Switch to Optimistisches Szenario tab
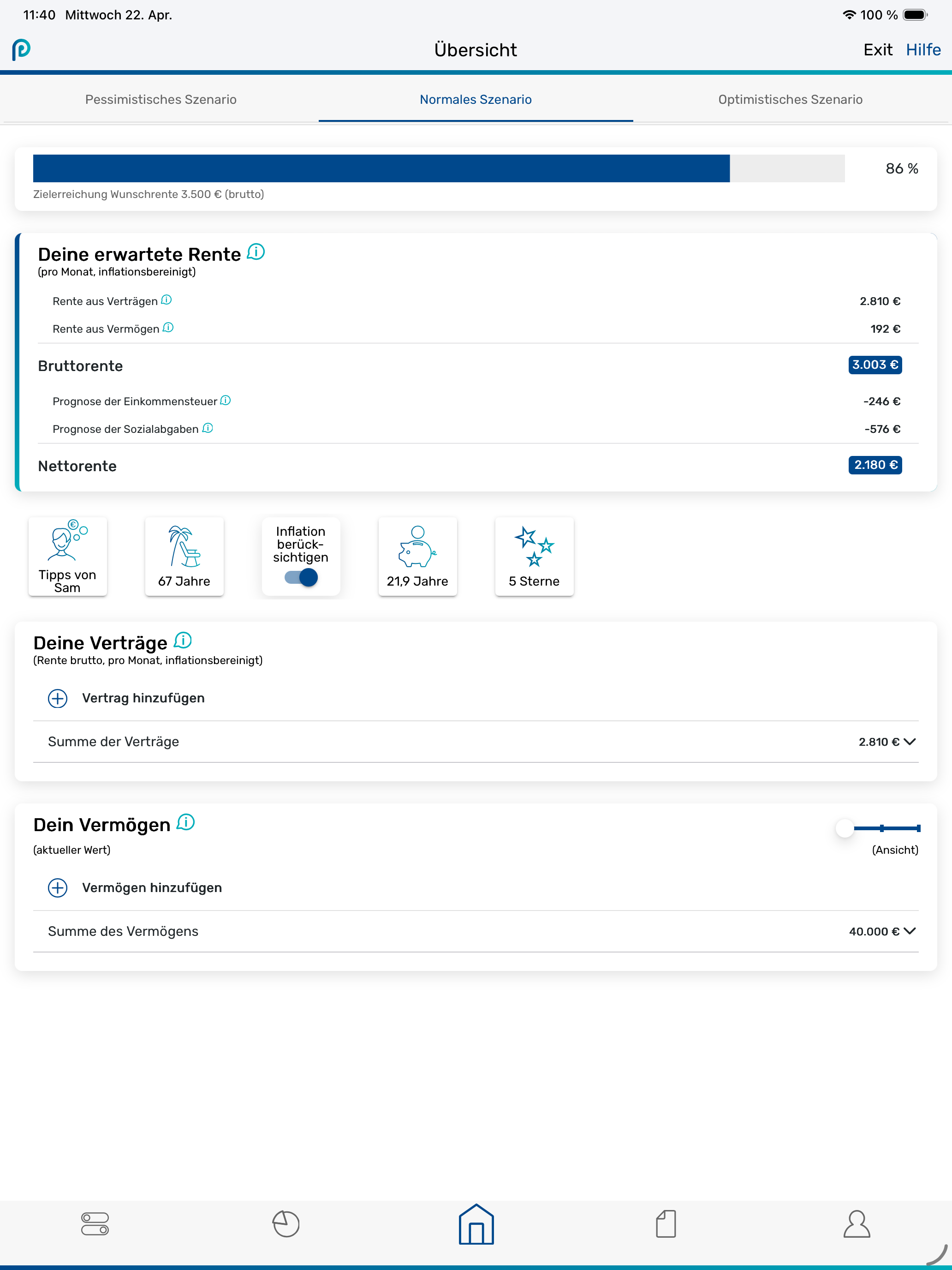This screenshot has width=952, height=1270. tap(790, 99)
